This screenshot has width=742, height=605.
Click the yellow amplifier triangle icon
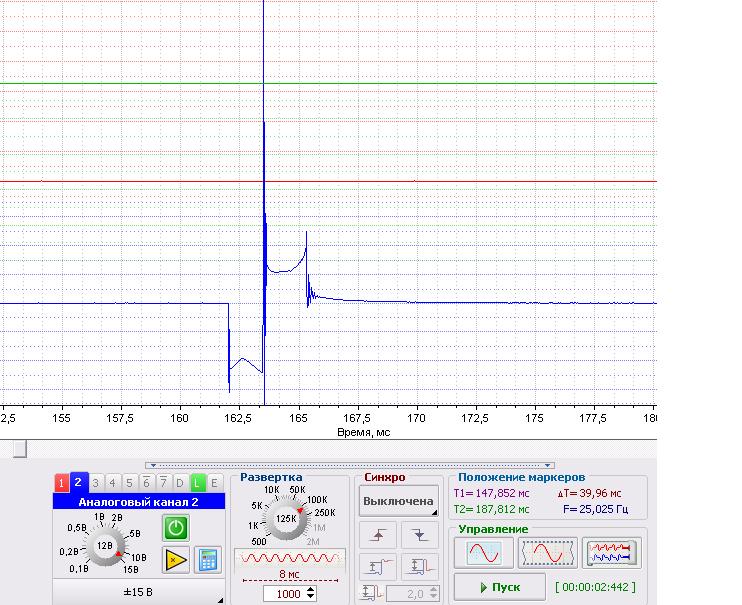176,560
